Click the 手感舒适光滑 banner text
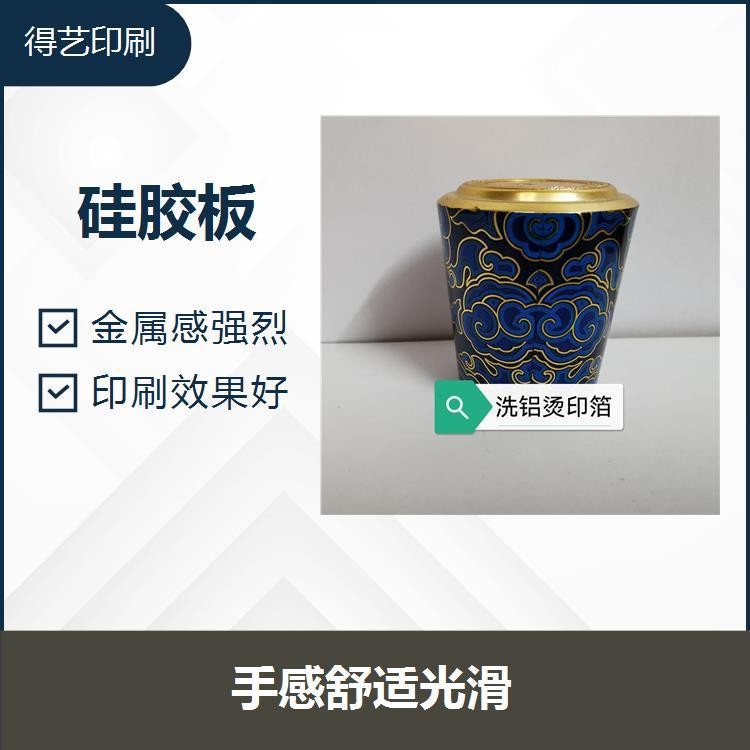The width and height of the screenshot is (750, 750). [372, 688]
